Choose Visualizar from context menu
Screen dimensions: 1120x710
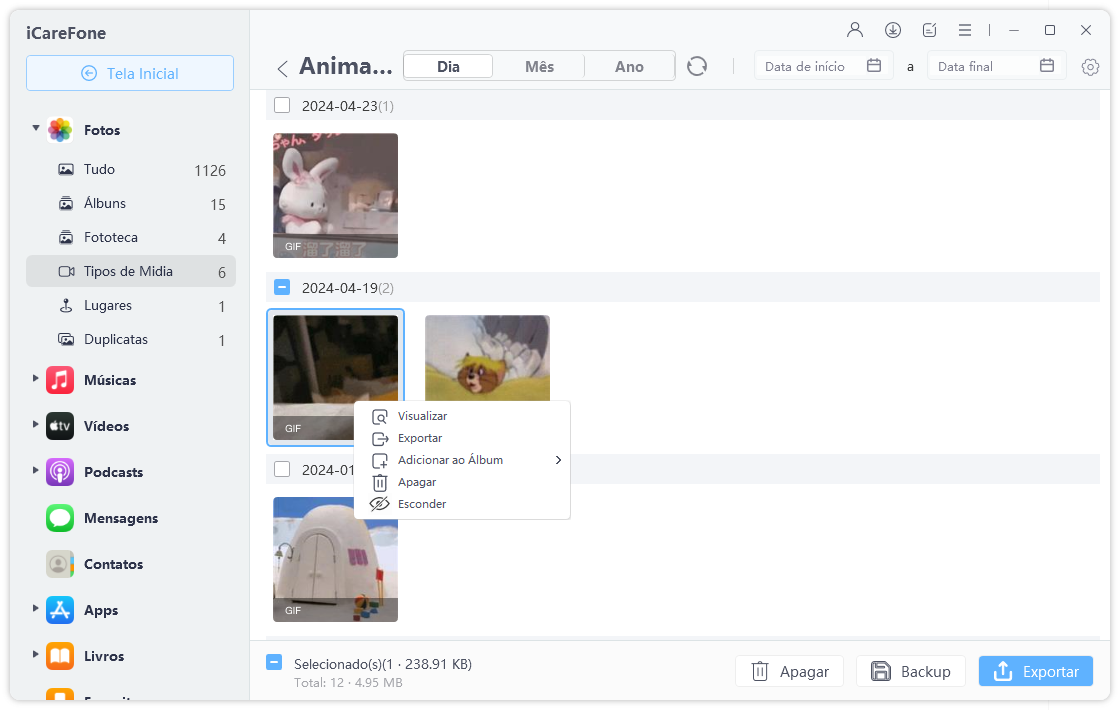point(422,416)
